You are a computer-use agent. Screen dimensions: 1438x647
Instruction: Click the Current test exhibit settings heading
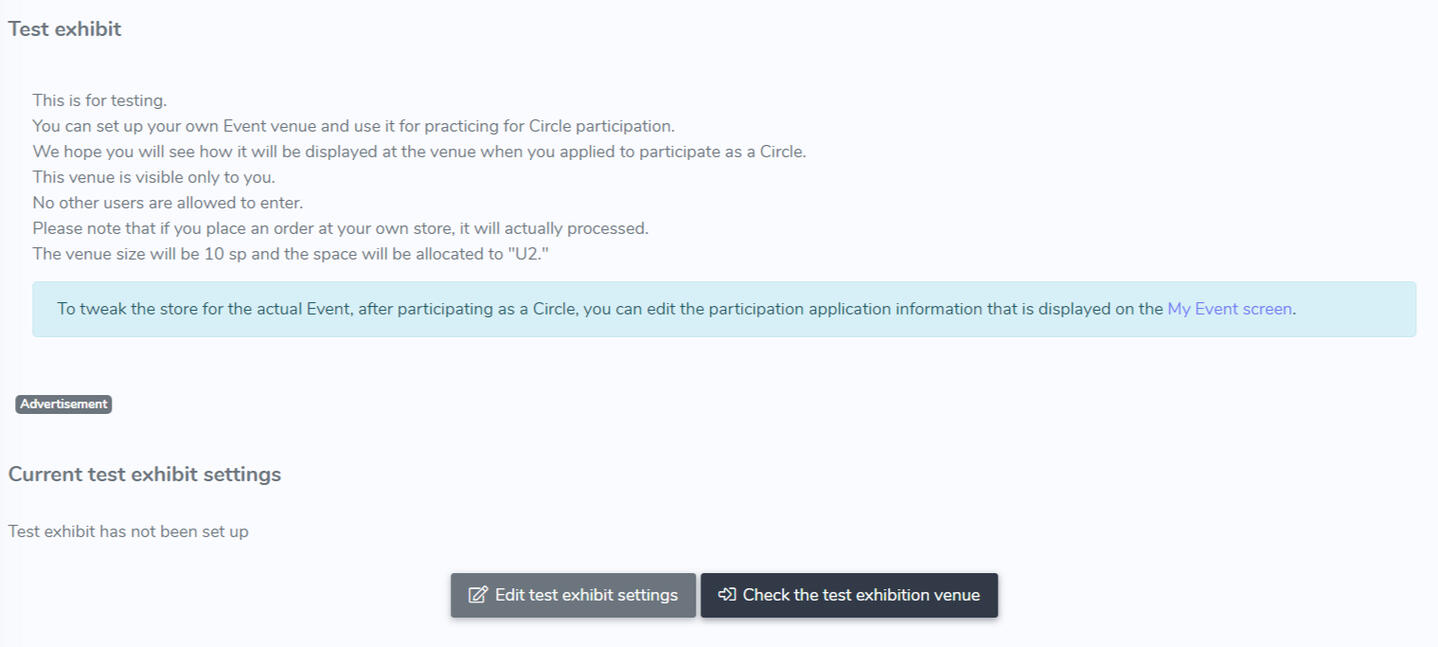(145, 474)
